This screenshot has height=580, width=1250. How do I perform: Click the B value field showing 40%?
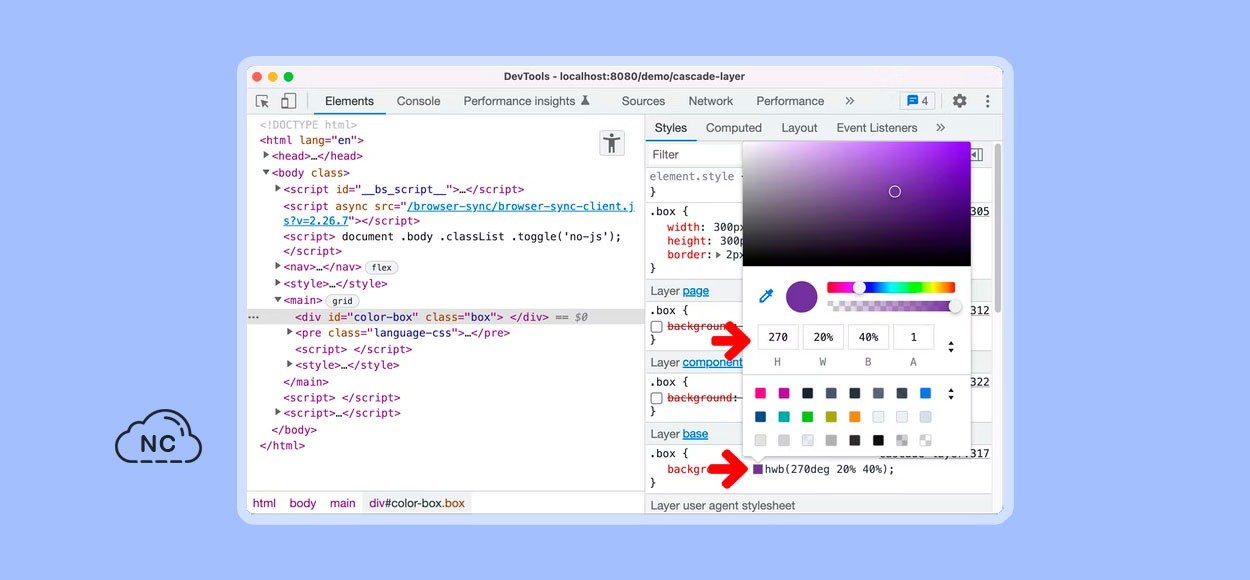coord(868,337)
